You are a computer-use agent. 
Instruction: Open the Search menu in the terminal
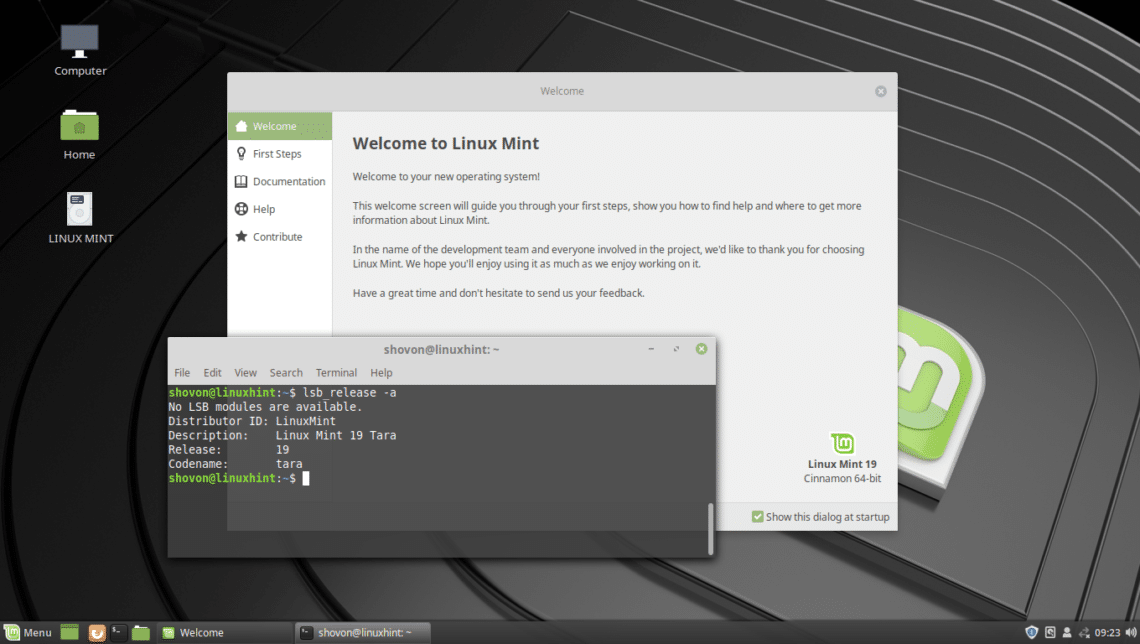tap(286, 372)
